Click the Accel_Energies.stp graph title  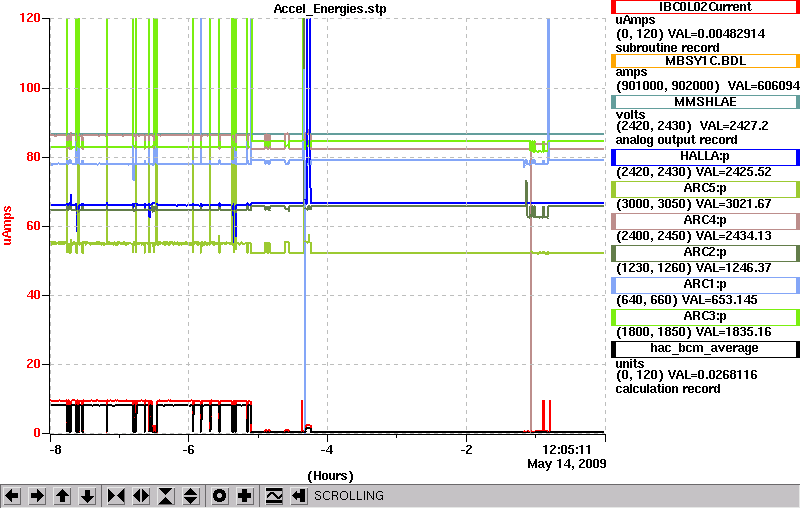click(330, 9)
